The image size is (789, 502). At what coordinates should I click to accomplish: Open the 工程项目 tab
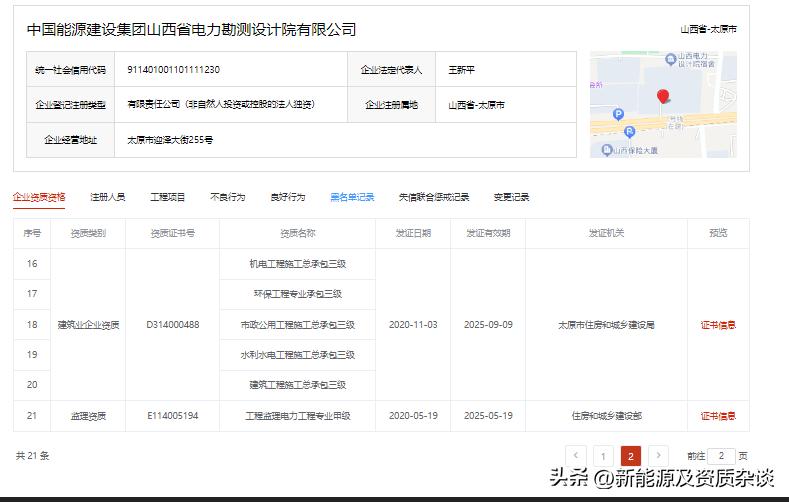coord(168,197)
